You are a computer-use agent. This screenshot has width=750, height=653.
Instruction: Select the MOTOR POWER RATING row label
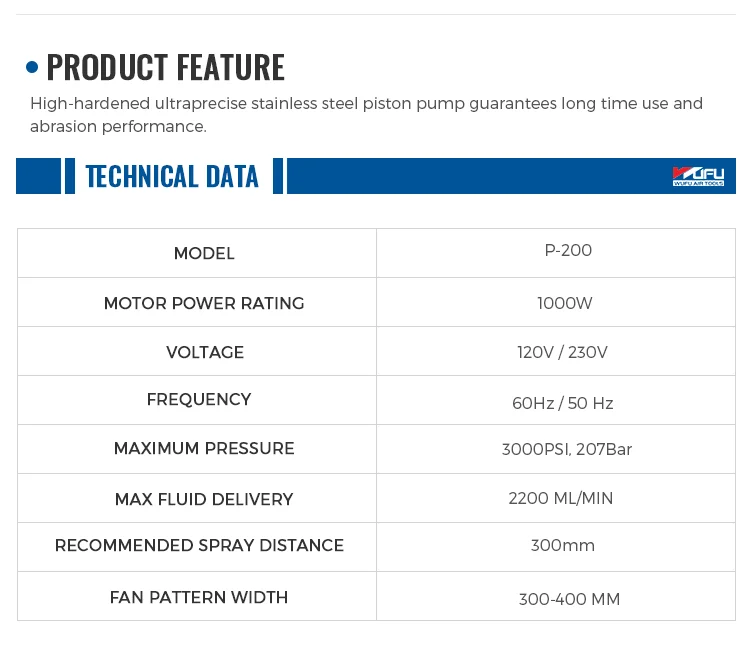click(x=204, y=303)
